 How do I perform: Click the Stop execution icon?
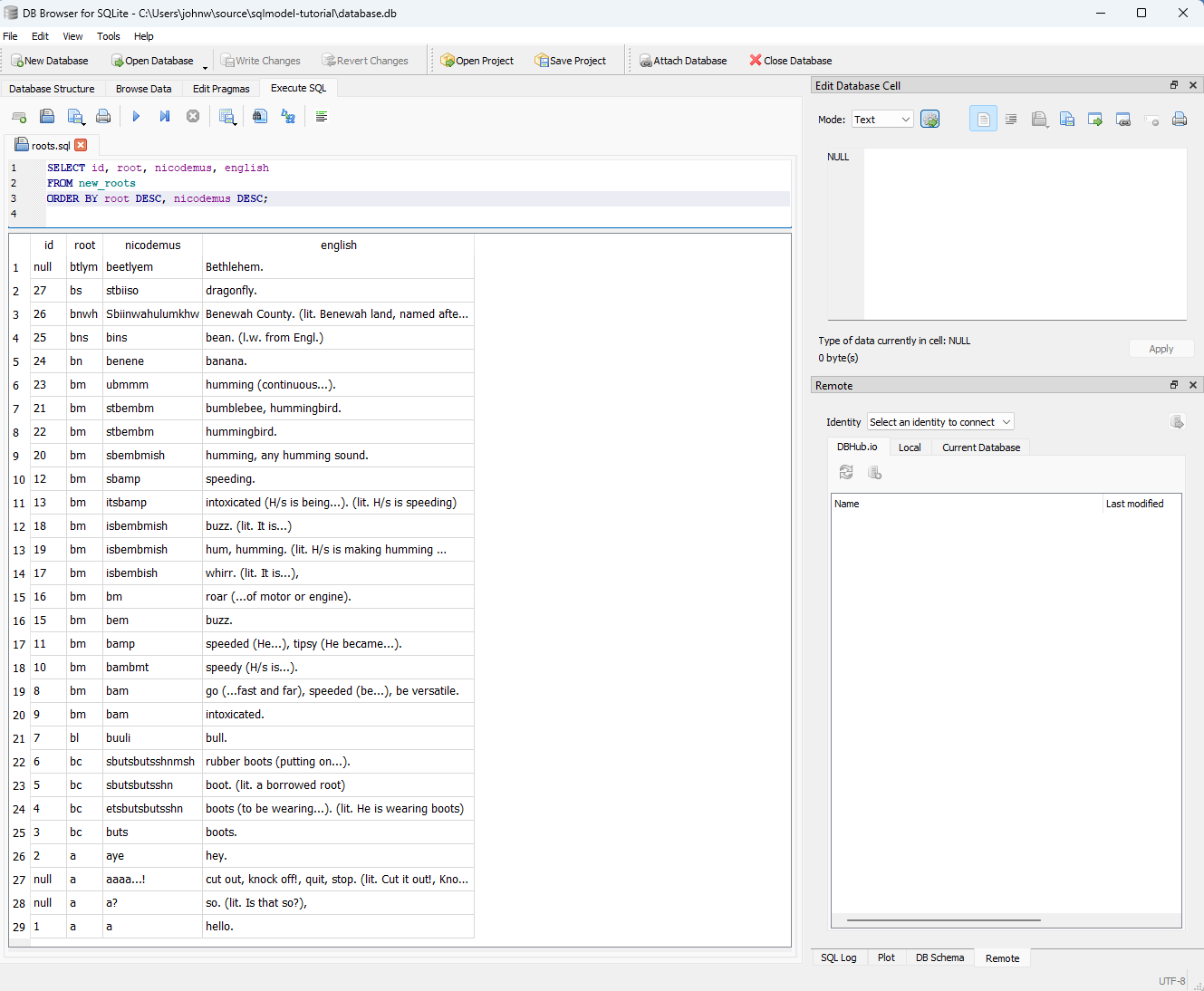[x=193, y=117]
